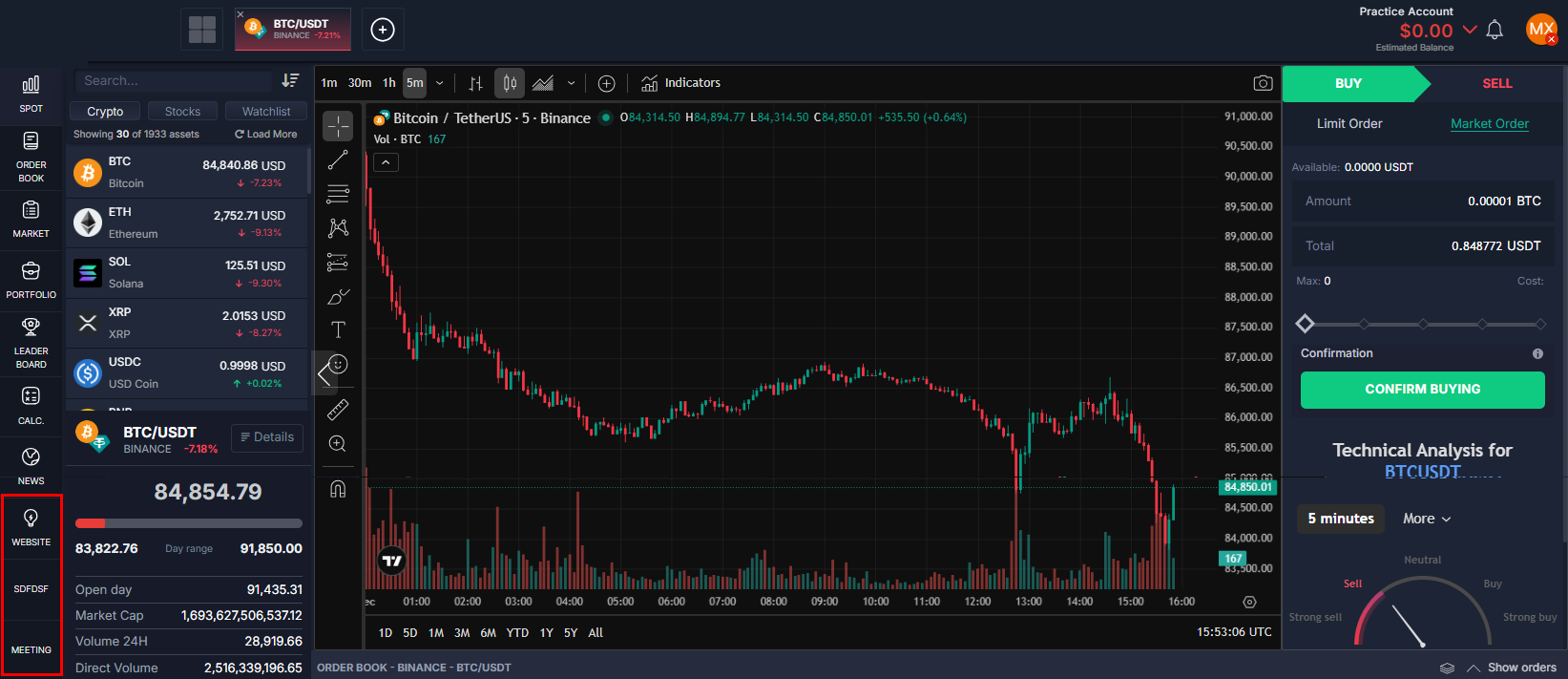This screenshot has height=679, width=1568.
Task: Click the amount percentage slider handle
Action: point(1305,324)
